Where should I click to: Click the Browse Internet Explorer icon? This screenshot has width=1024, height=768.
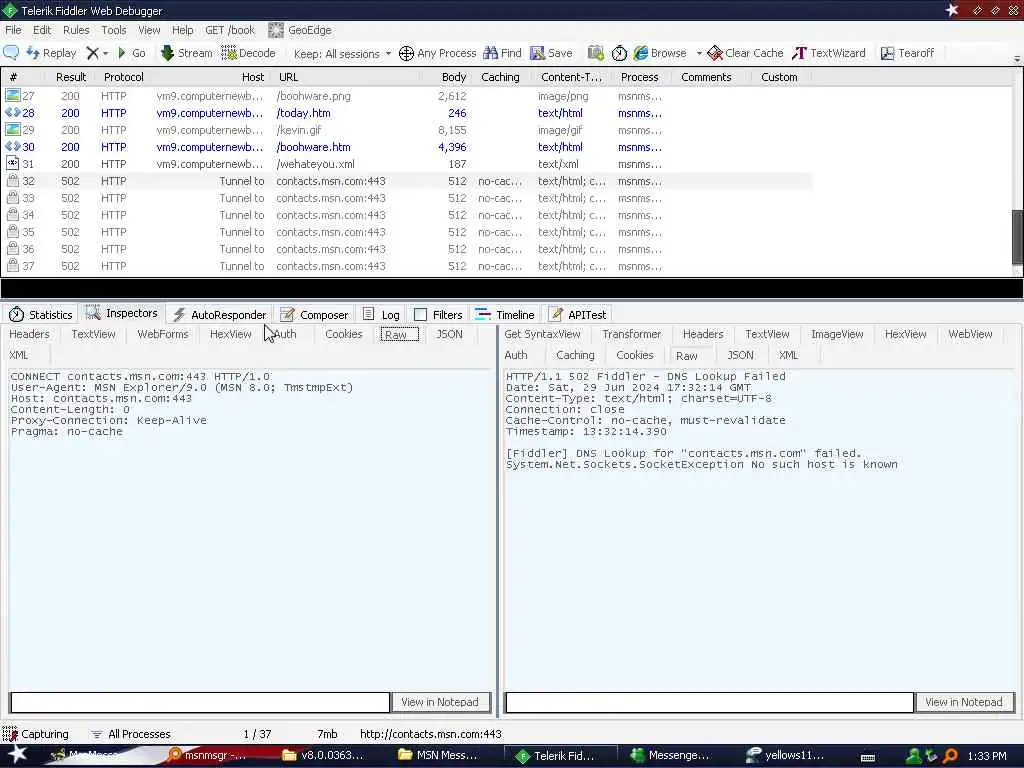coord(641,53)
